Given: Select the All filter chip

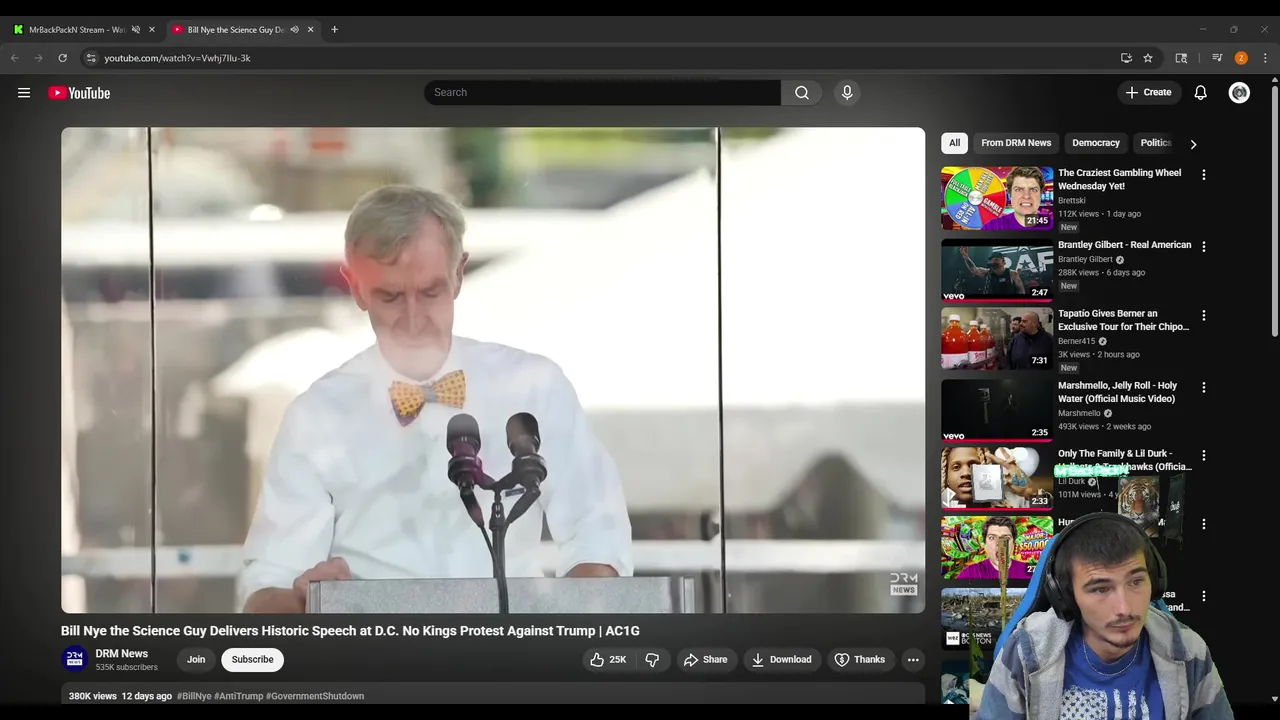Looking at the screenshot, I should (954, 143).
